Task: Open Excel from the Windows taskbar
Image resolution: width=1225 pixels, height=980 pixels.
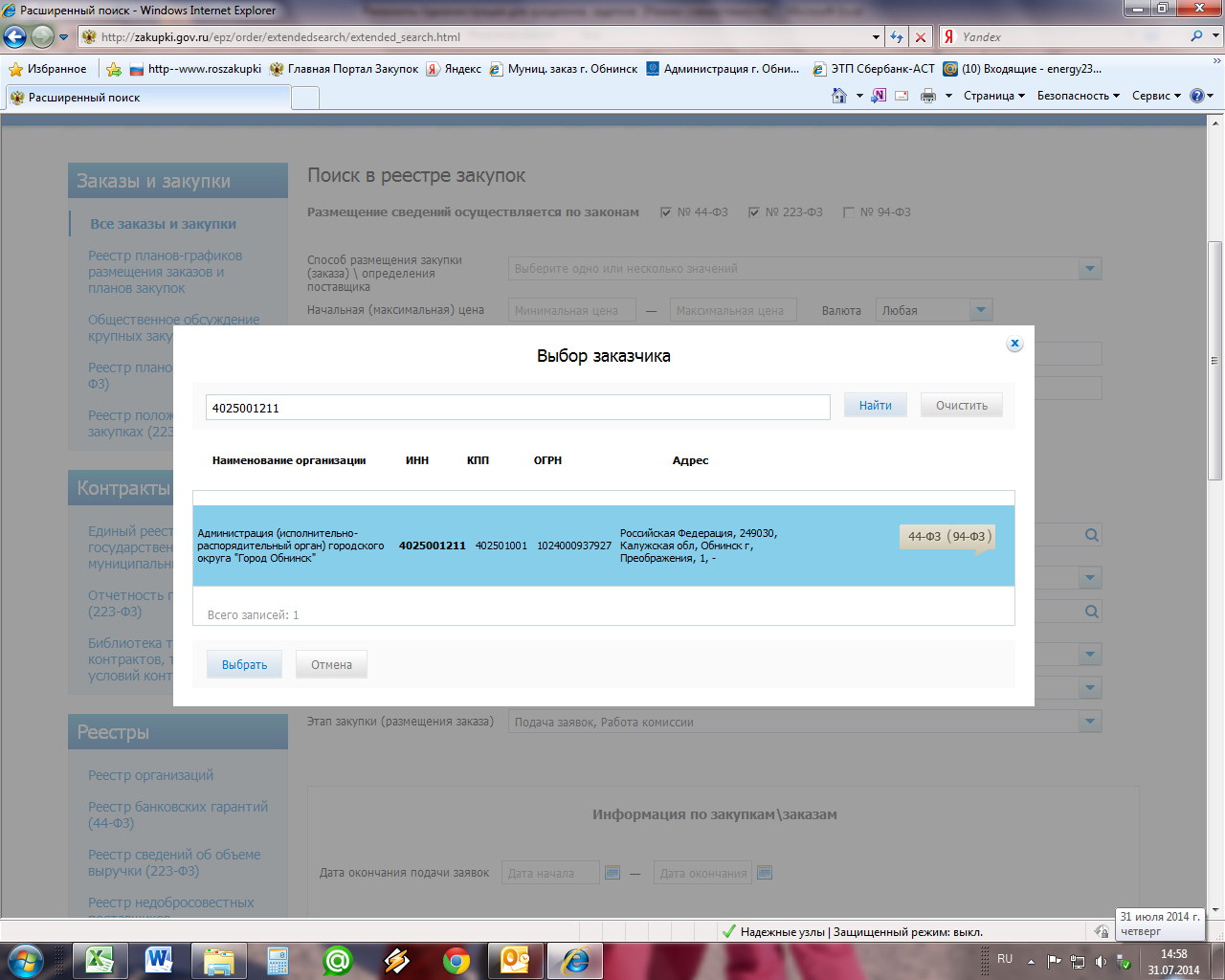Action: 100,959
